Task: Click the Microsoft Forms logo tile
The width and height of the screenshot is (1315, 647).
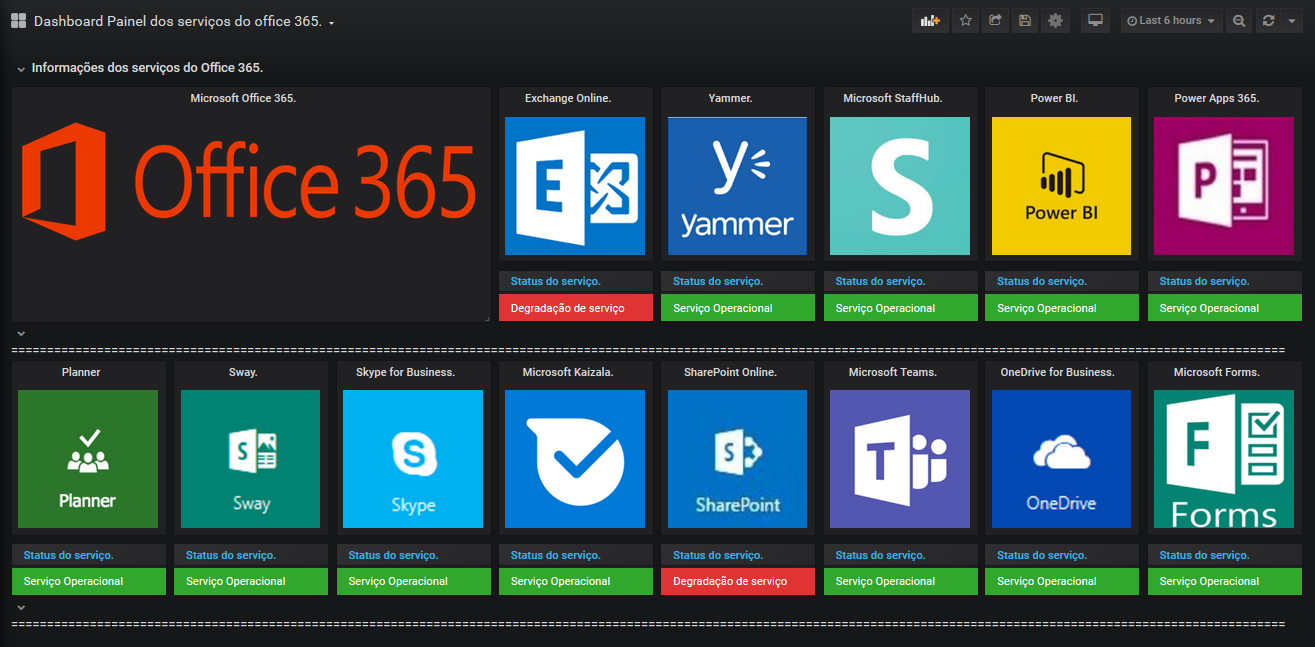Action: (x=1223, y=459)
